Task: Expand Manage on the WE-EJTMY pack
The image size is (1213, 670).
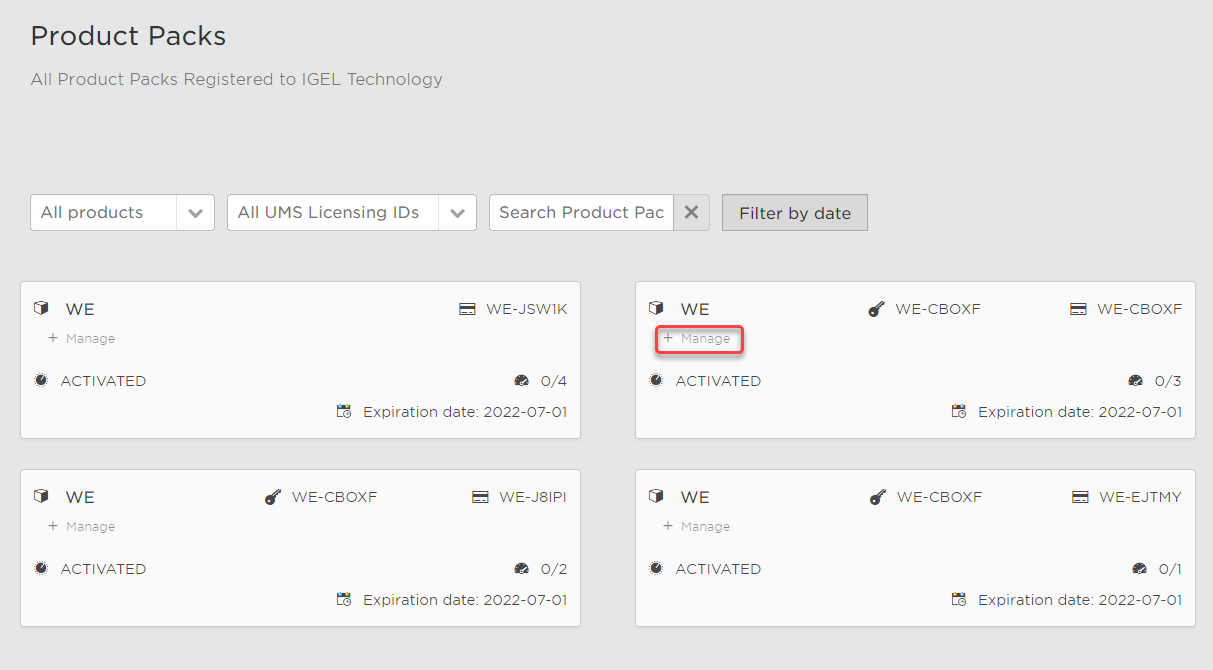Action: tap(698, 527)
